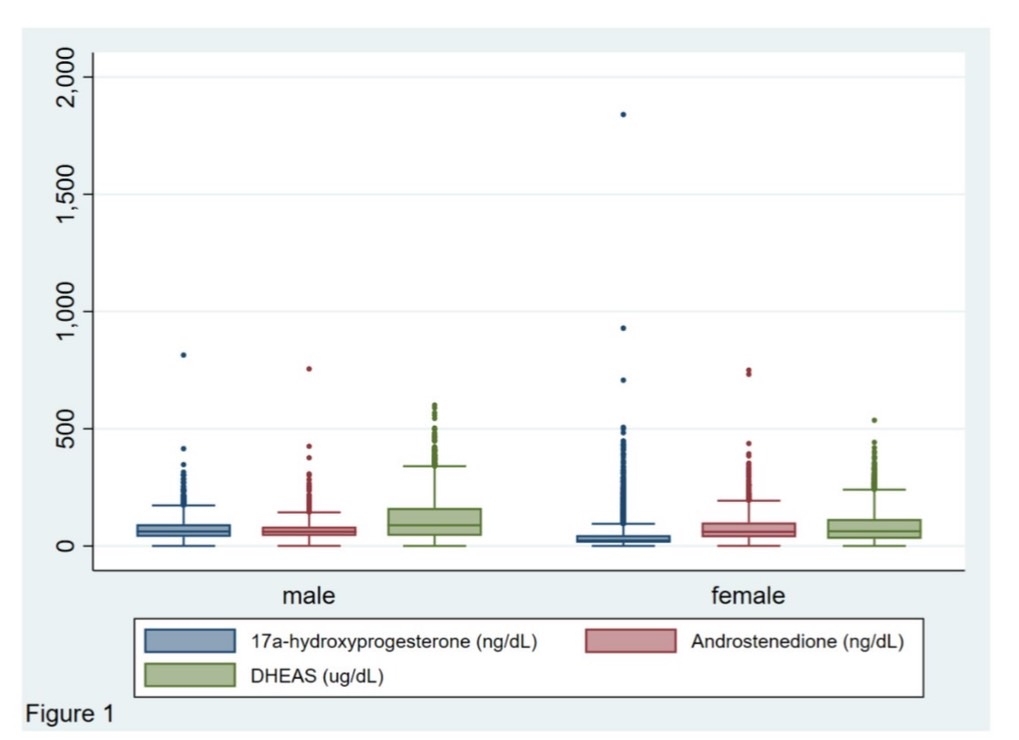Click the 500 y-axis tick label
Image resolution: width=1019 pixels, height=740 pixels.
[68, 429]
